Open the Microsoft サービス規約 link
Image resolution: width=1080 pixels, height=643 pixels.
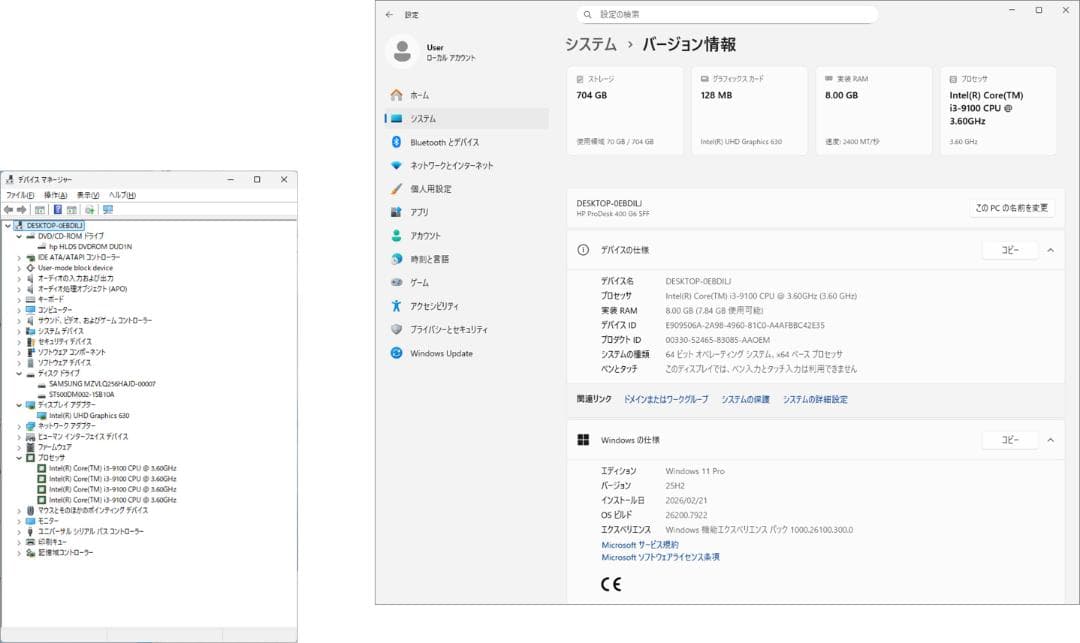point(640,545)
